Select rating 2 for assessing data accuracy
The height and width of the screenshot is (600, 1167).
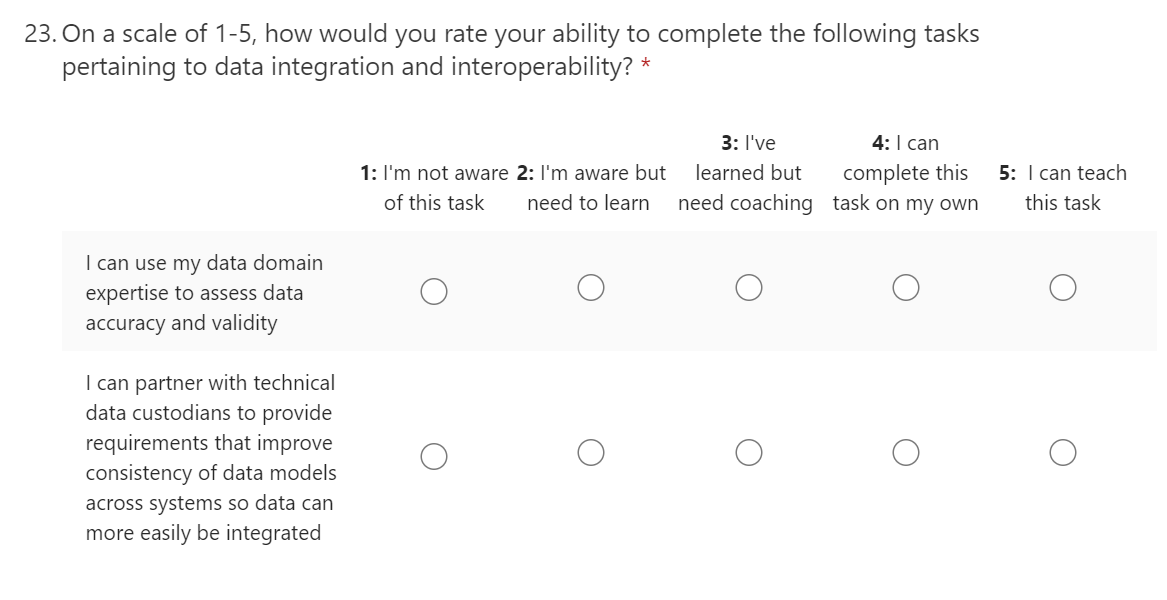tap(590, 288)
